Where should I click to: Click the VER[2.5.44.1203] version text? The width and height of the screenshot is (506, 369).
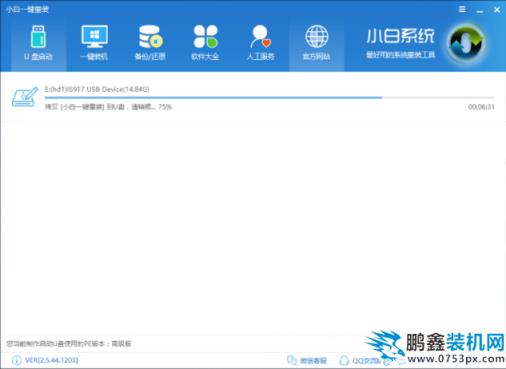(52, 360)
